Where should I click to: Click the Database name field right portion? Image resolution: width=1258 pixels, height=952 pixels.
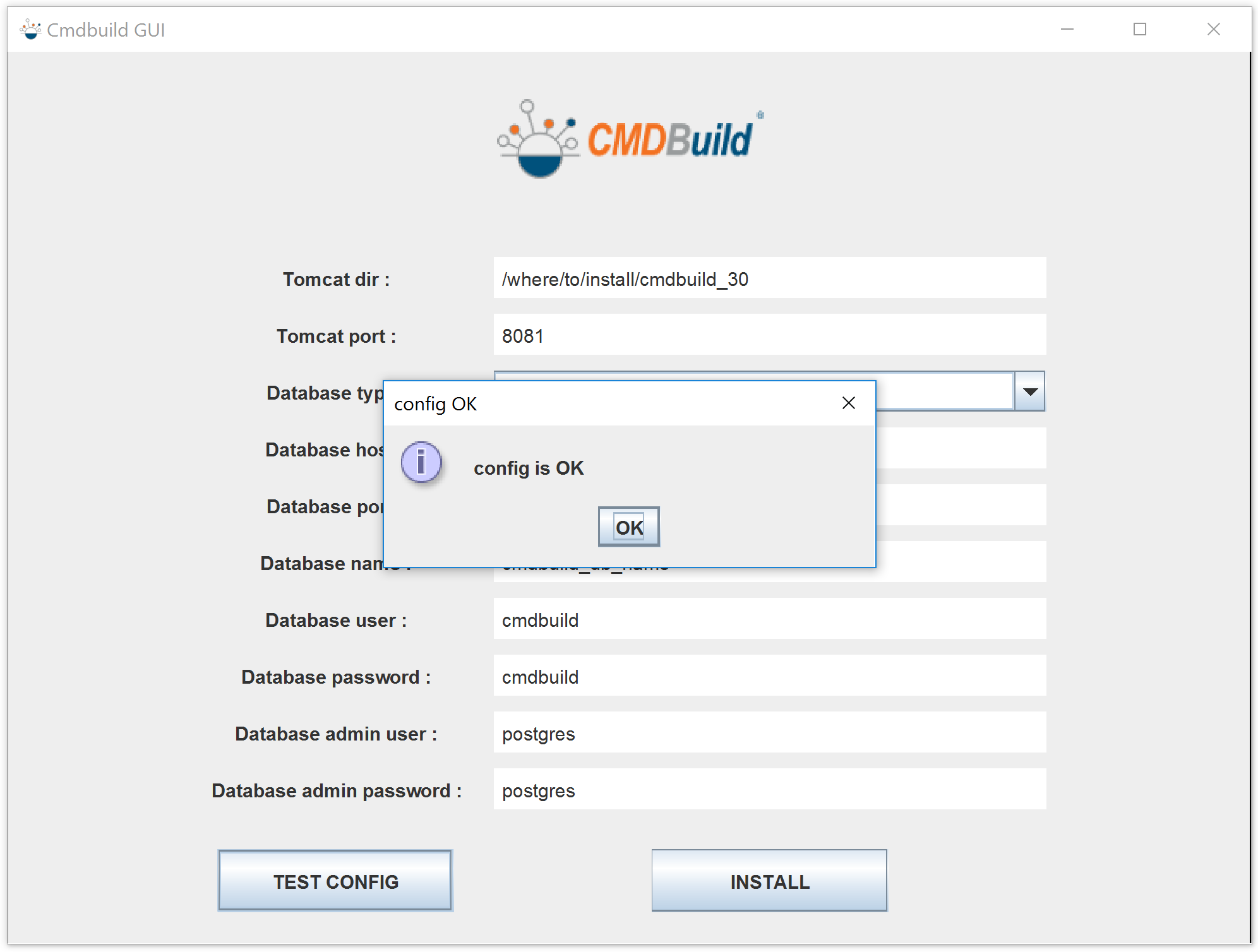point(960,562)
